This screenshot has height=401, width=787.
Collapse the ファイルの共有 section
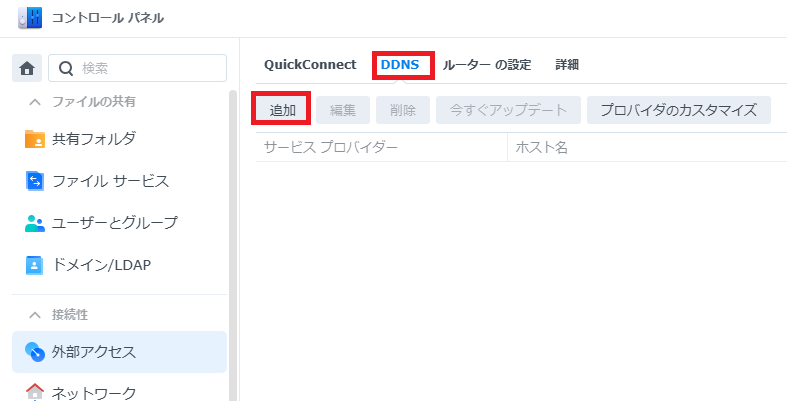35,102
